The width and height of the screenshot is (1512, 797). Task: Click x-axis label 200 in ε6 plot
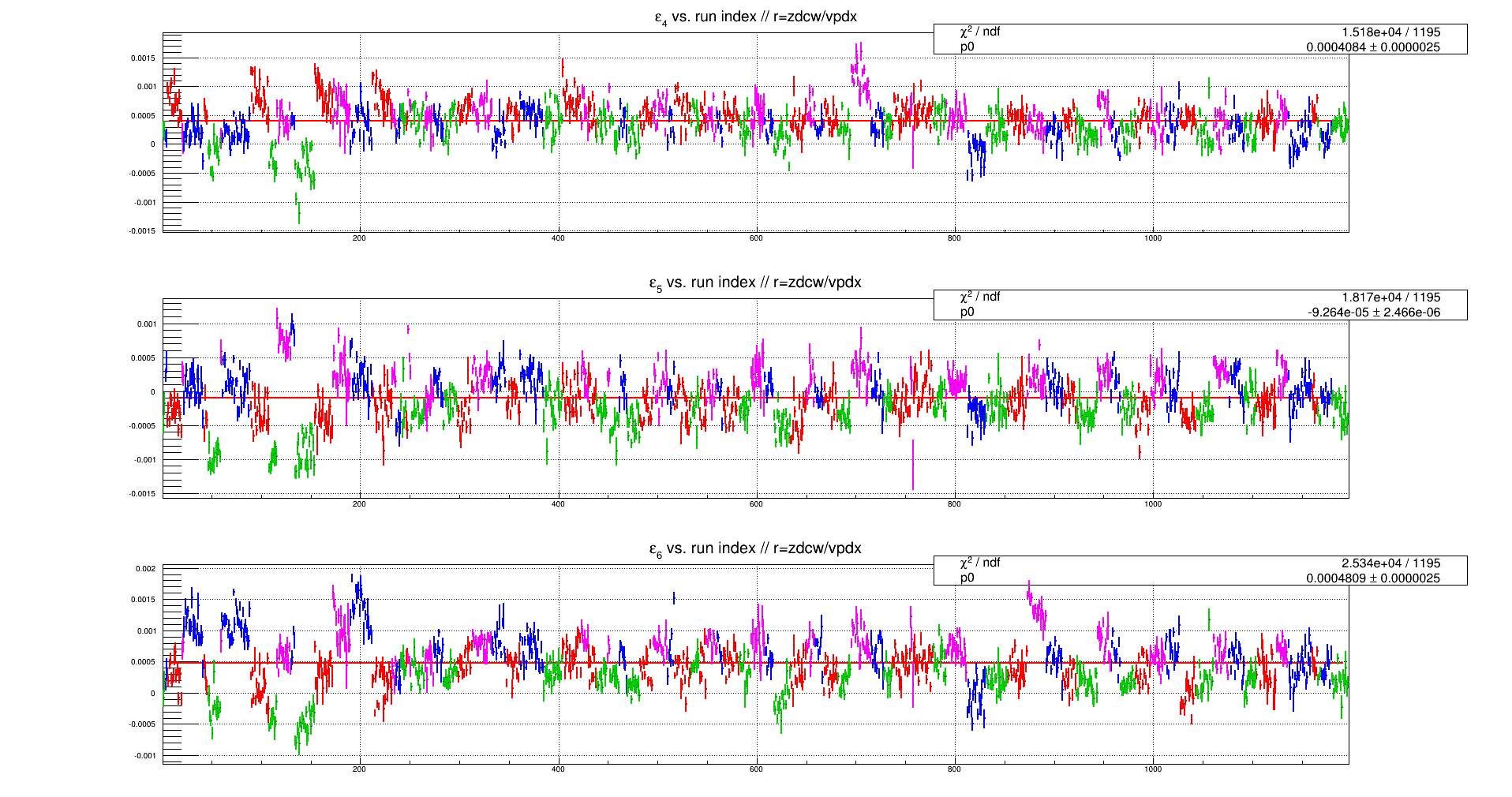tap(360, 769)
